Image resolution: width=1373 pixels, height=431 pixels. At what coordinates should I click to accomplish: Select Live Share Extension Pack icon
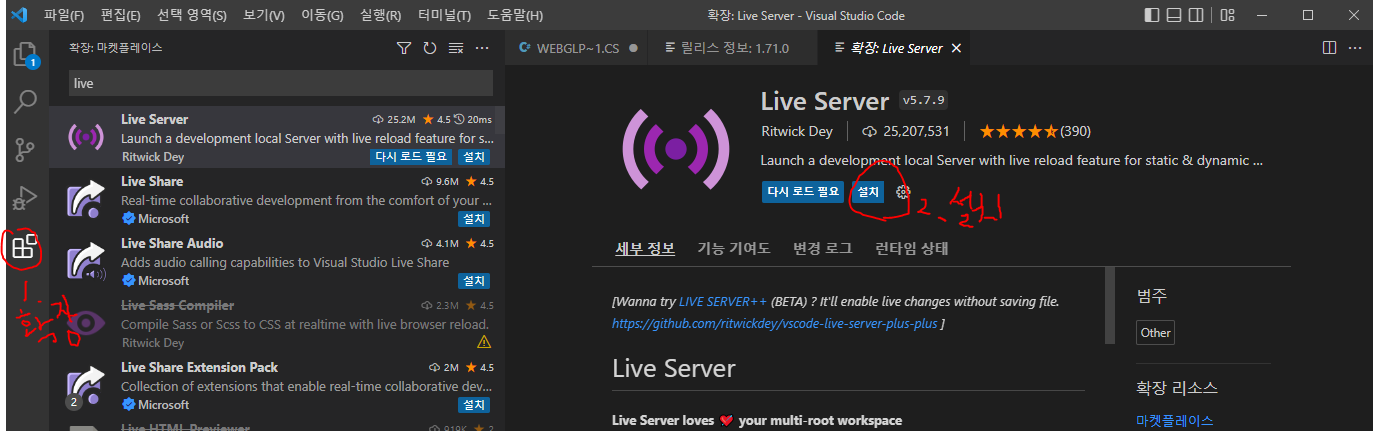point(84,386)
